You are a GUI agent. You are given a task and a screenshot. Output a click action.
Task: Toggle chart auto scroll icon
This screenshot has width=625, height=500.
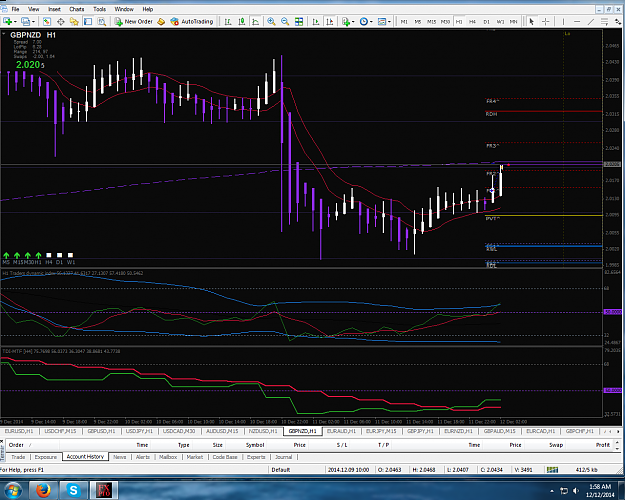(x=316, y=22)
